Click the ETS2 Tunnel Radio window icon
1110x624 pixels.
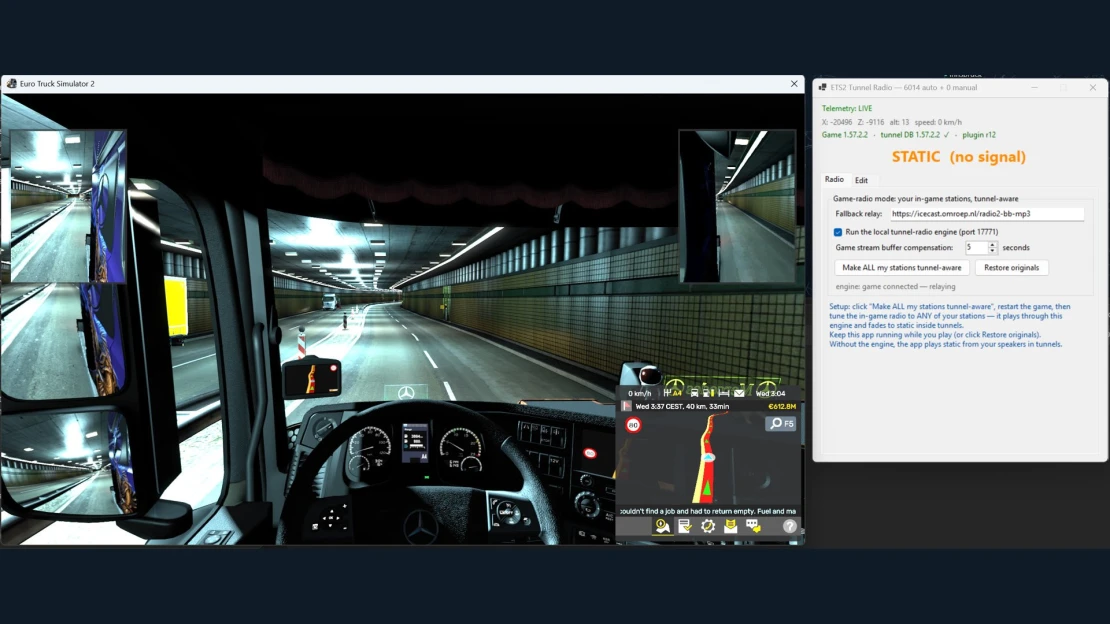click(823, 88)
